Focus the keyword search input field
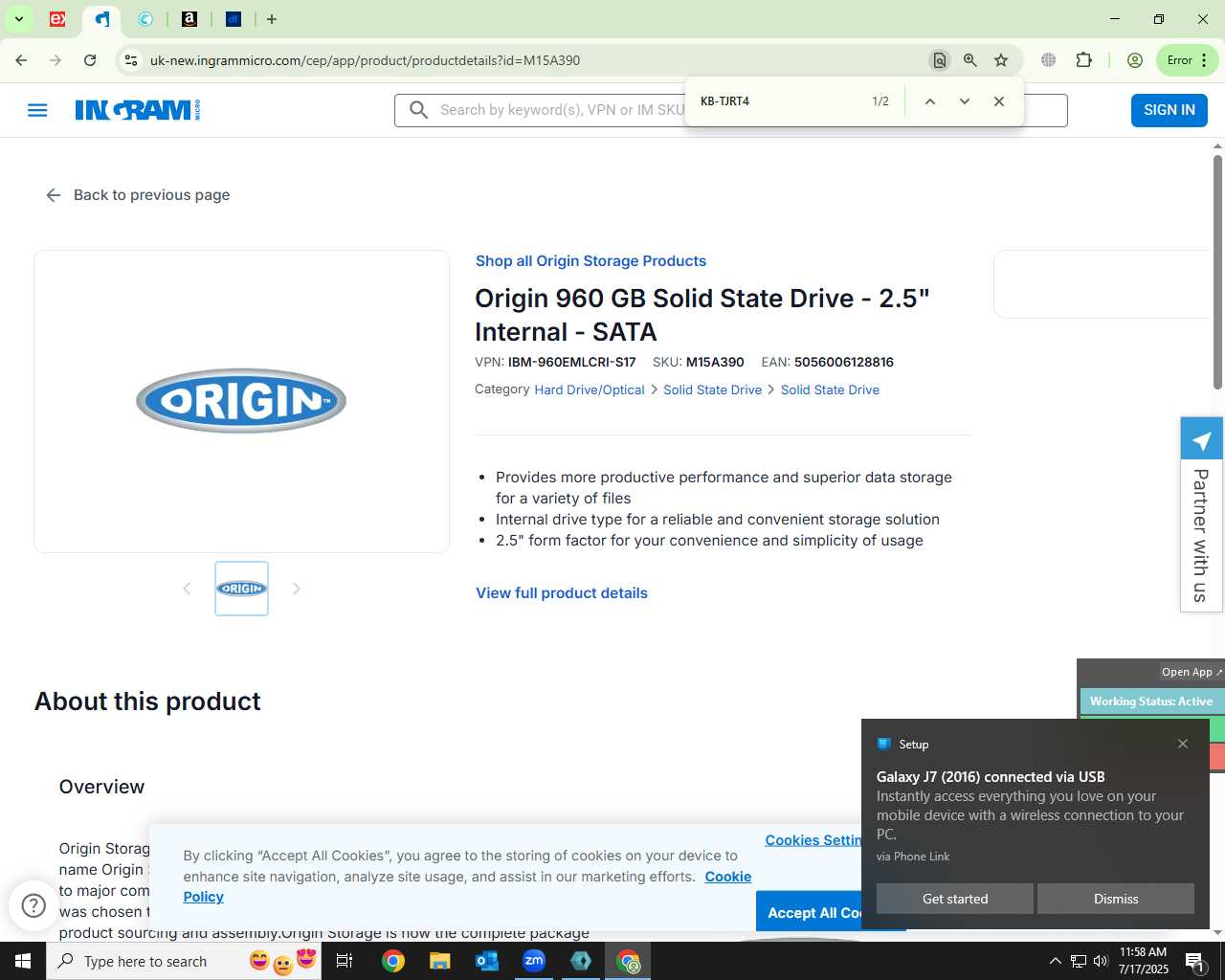Screen dimensions: 1225x980 click(561, 110)
